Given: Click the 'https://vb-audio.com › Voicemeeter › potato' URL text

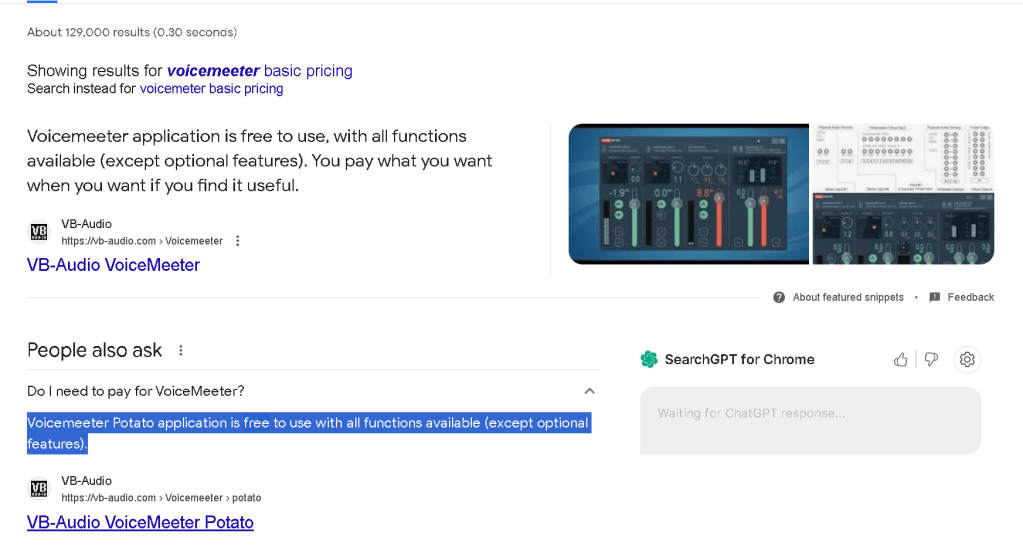Looking at the screenshot, I should pos(161,498).
